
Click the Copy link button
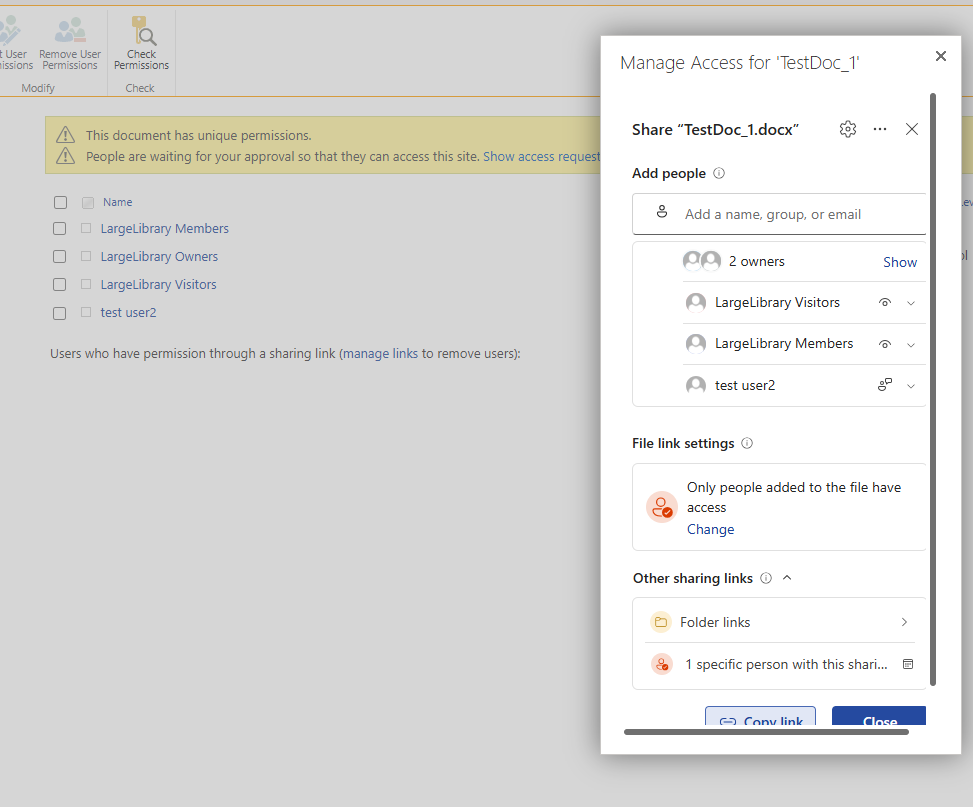tap(760, 716)
